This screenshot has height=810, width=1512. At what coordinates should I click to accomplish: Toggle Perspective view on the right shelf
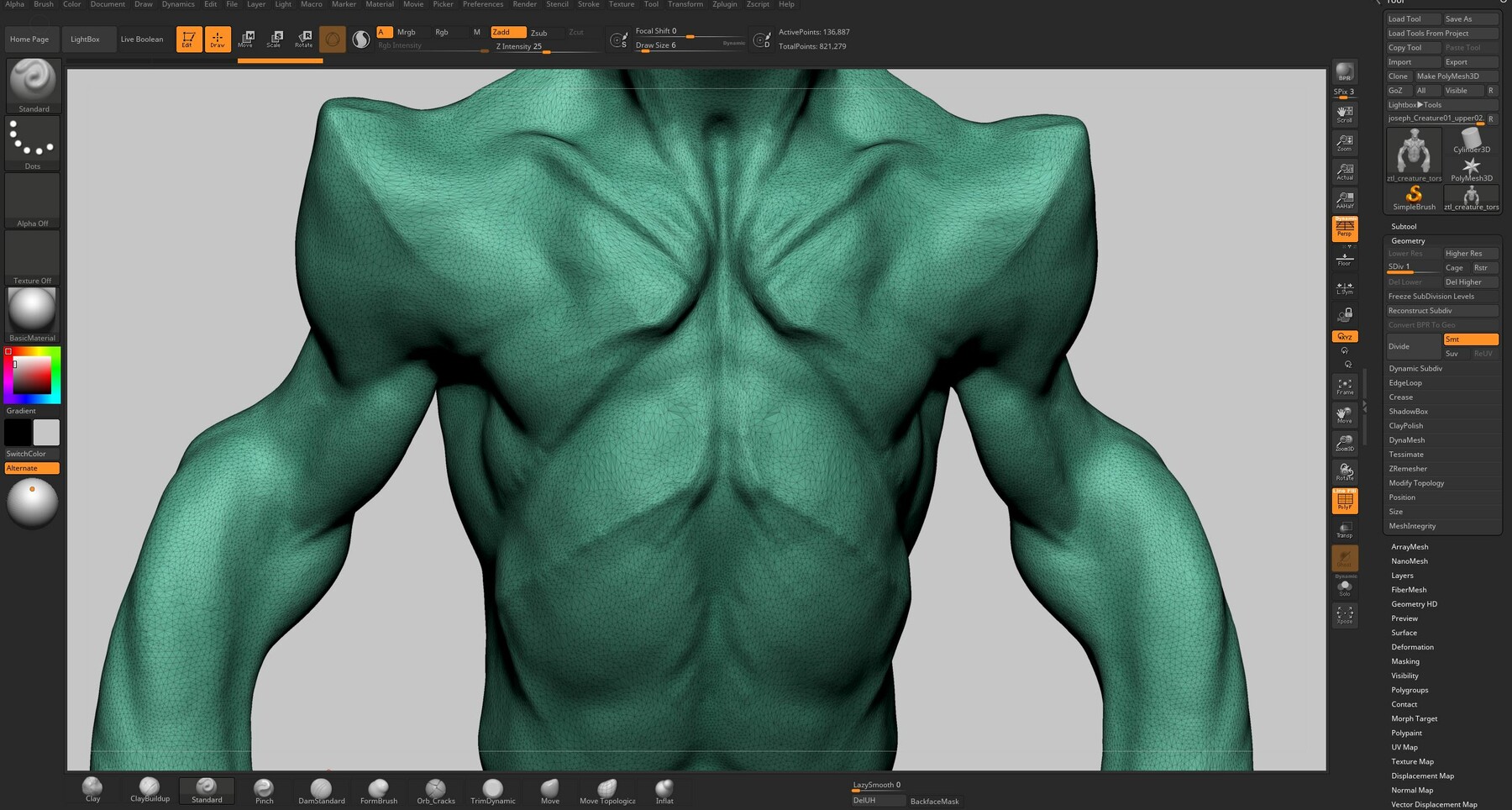(1345, 228)
